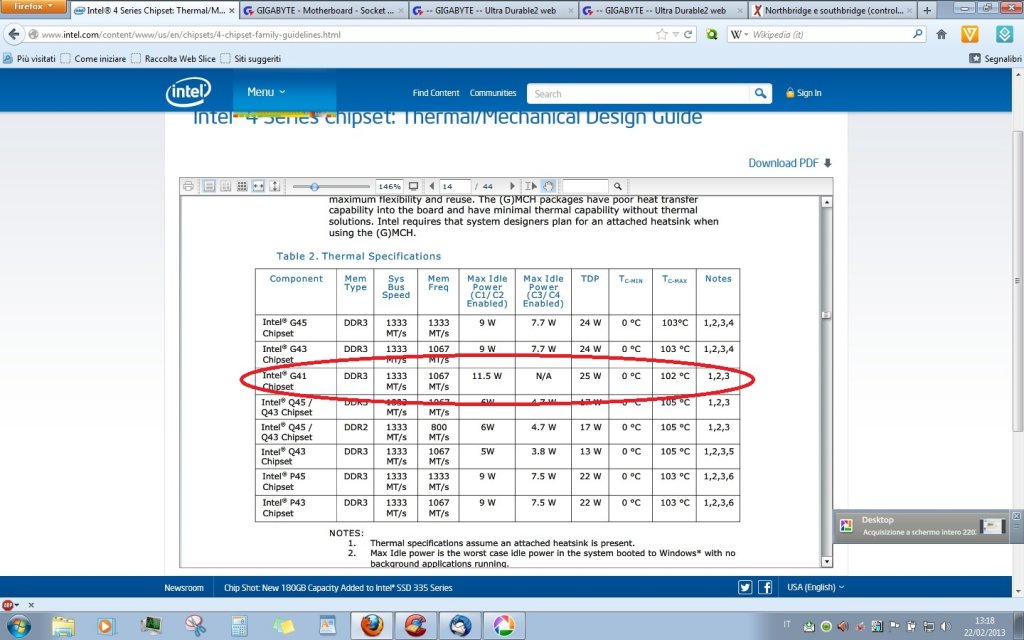The image size is (1024, 640).
Task: Open Più visitati bookmark folder
Action: tap(29, 59)
